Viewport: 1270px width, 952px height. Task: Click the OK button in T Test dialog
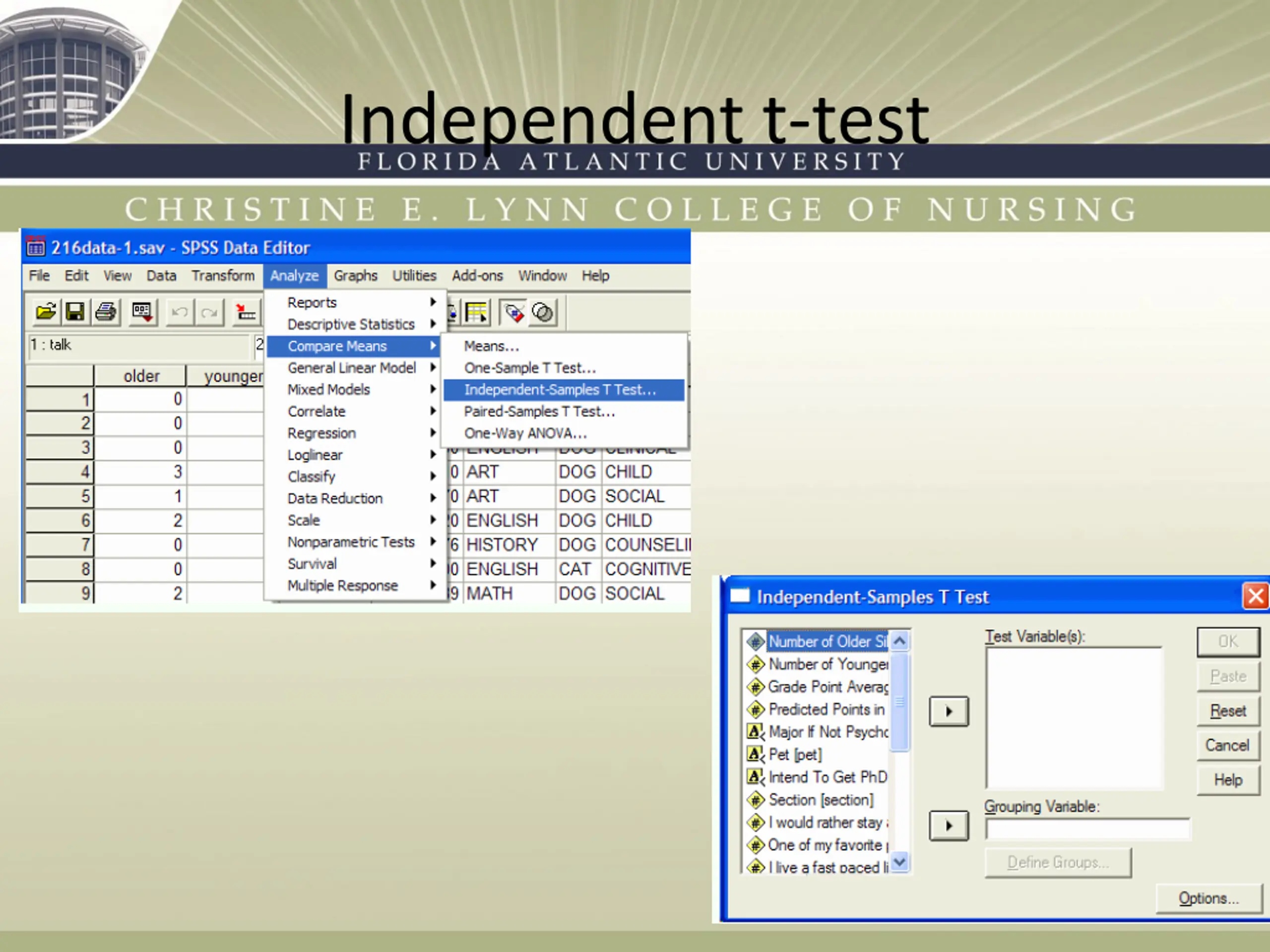click(x=1227, y=642)
